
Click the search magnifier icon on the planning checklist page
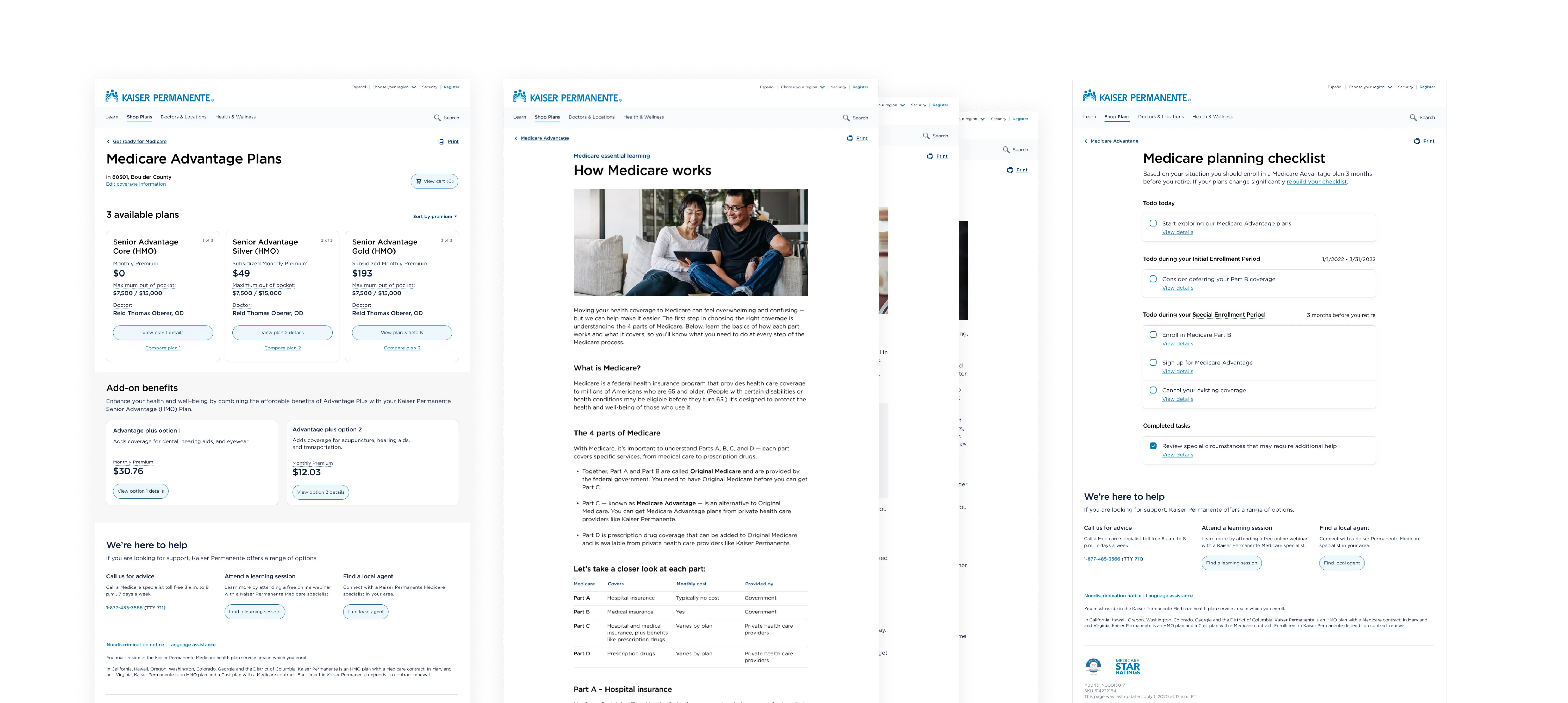pos(1413,118)
